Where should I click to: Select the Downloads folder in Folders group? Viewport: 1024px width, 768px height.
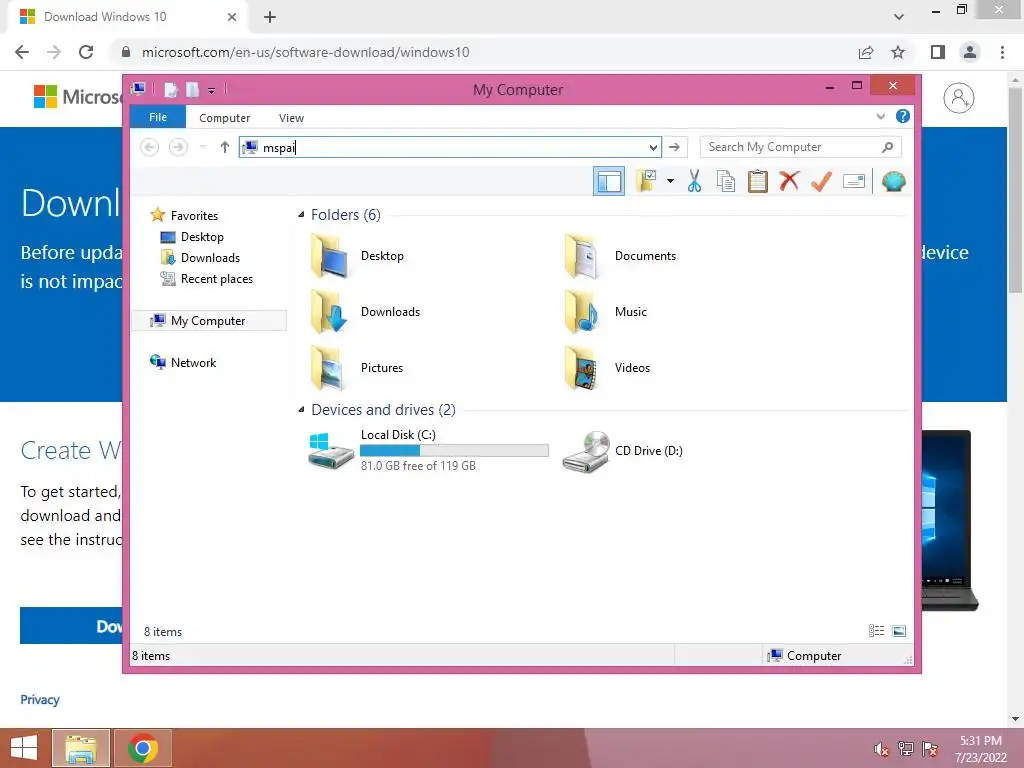[365, 312]
